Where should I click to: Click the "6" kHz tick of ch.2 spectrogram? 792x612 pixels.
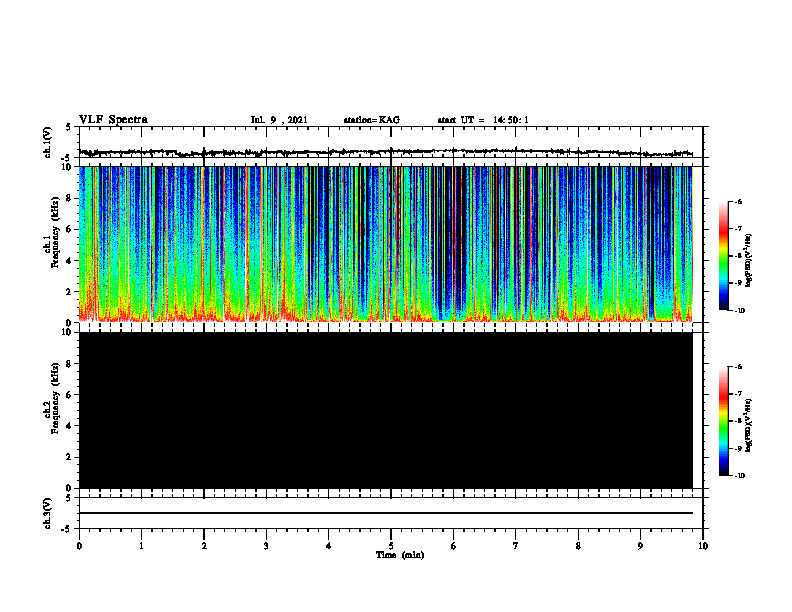(70, 395)
